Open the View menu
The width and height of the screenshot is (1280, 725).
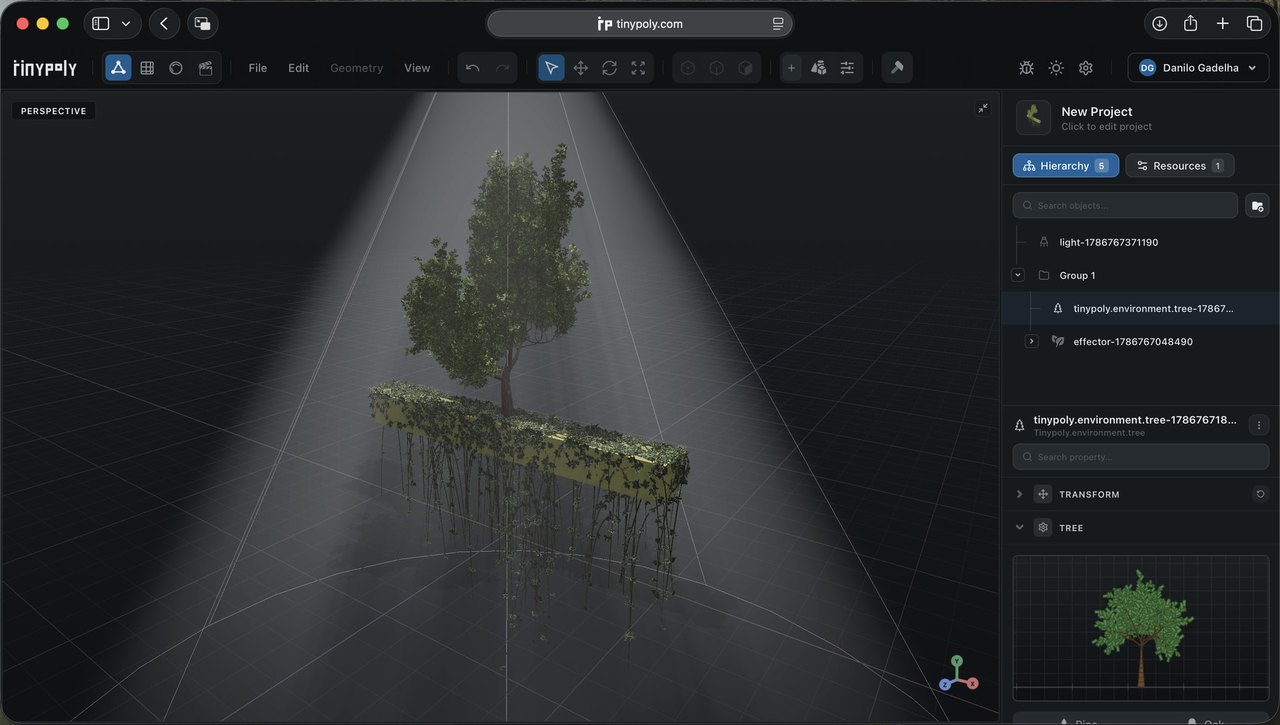pyautogui.click(x=417, y=68)
